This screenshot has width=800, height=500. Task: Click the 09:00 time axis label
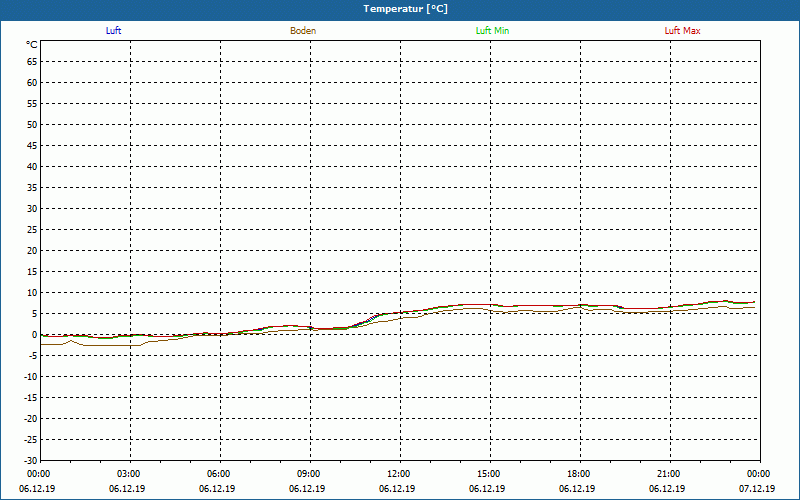coord(309,474)
